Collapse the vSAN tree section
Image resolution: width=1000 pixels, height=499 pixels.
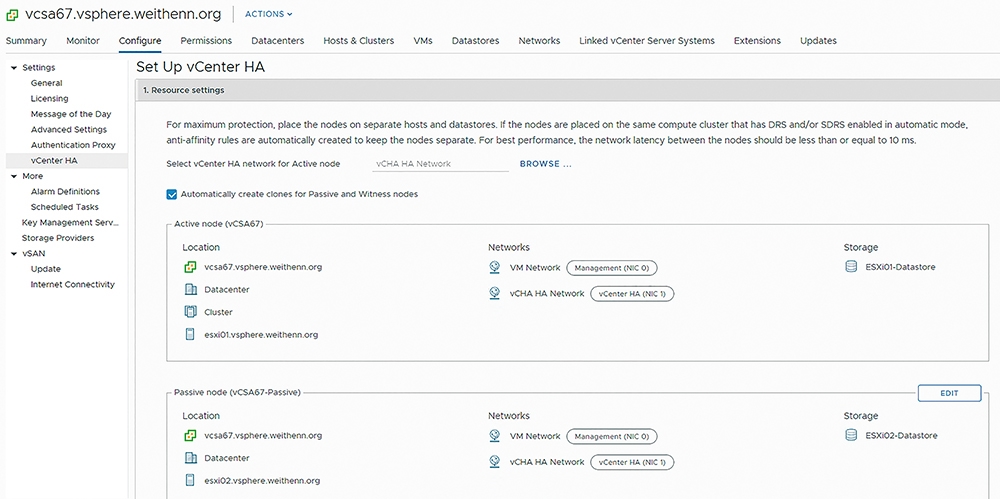click(x=14, y=254)
